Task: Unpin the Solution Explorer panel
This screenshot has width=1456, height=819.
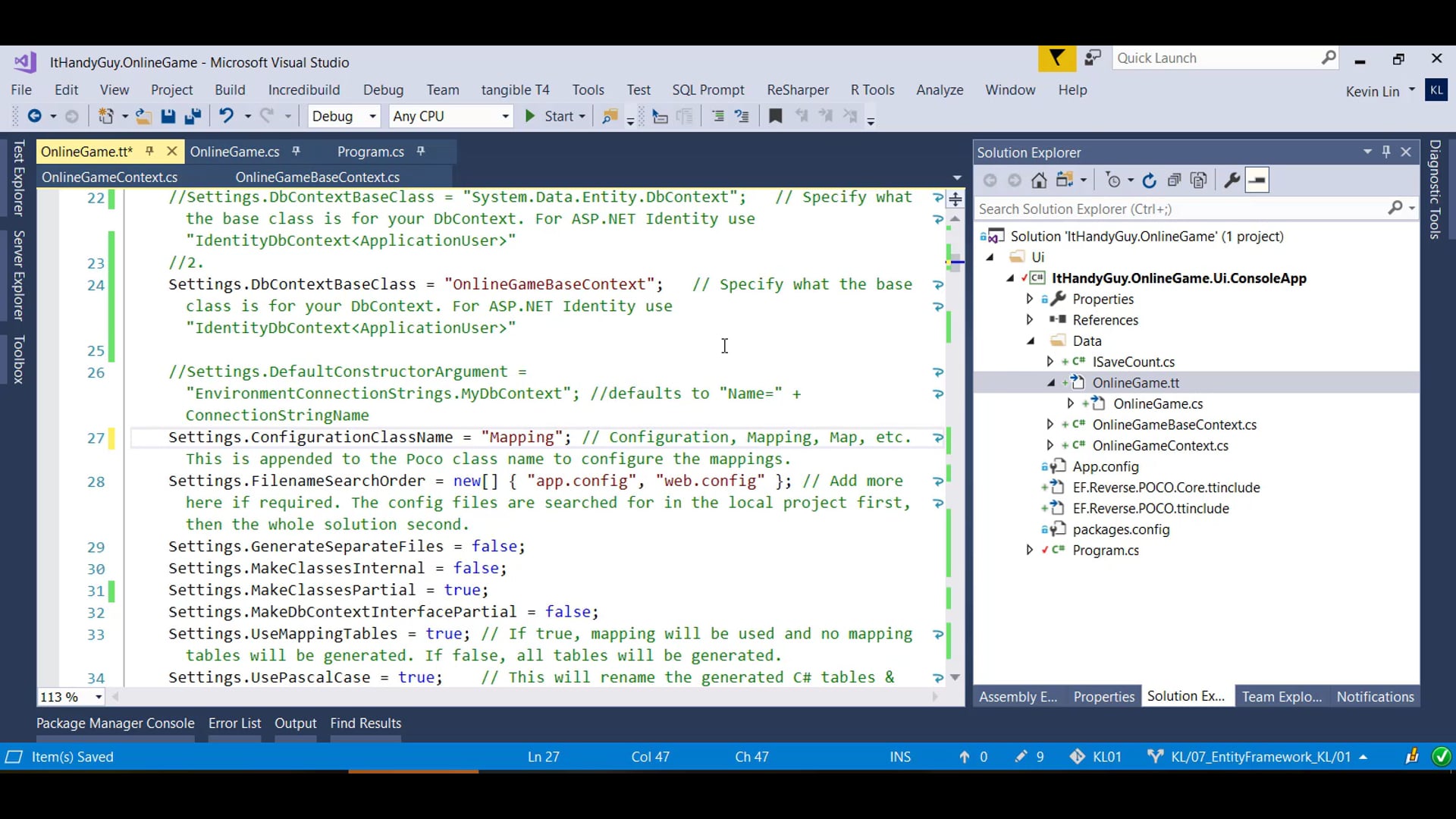Action: tap(1386, 152)
